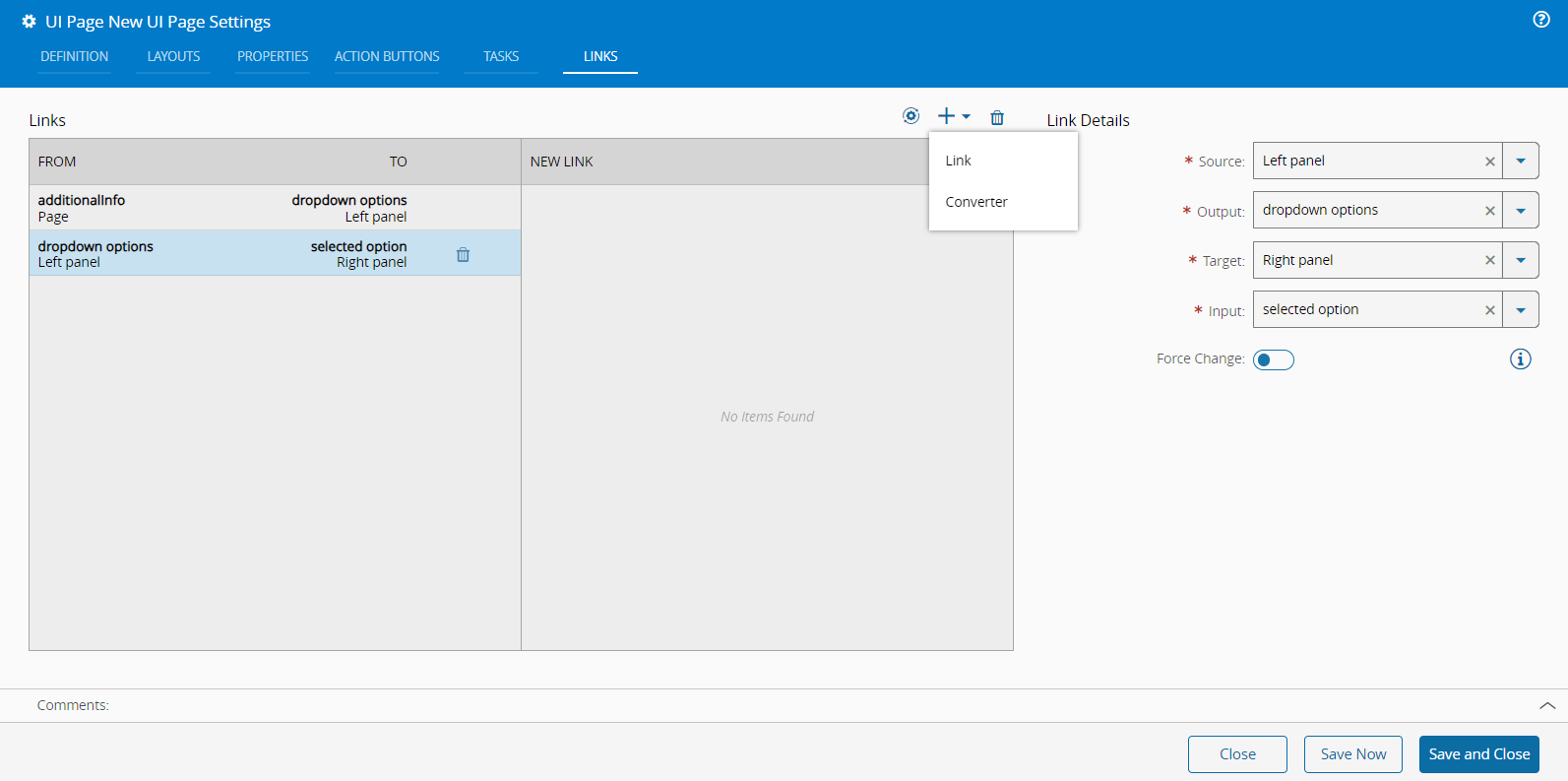The image size is (1568, 781).
Task: Click the Force Change info icon
Action: click(1520, 359)
